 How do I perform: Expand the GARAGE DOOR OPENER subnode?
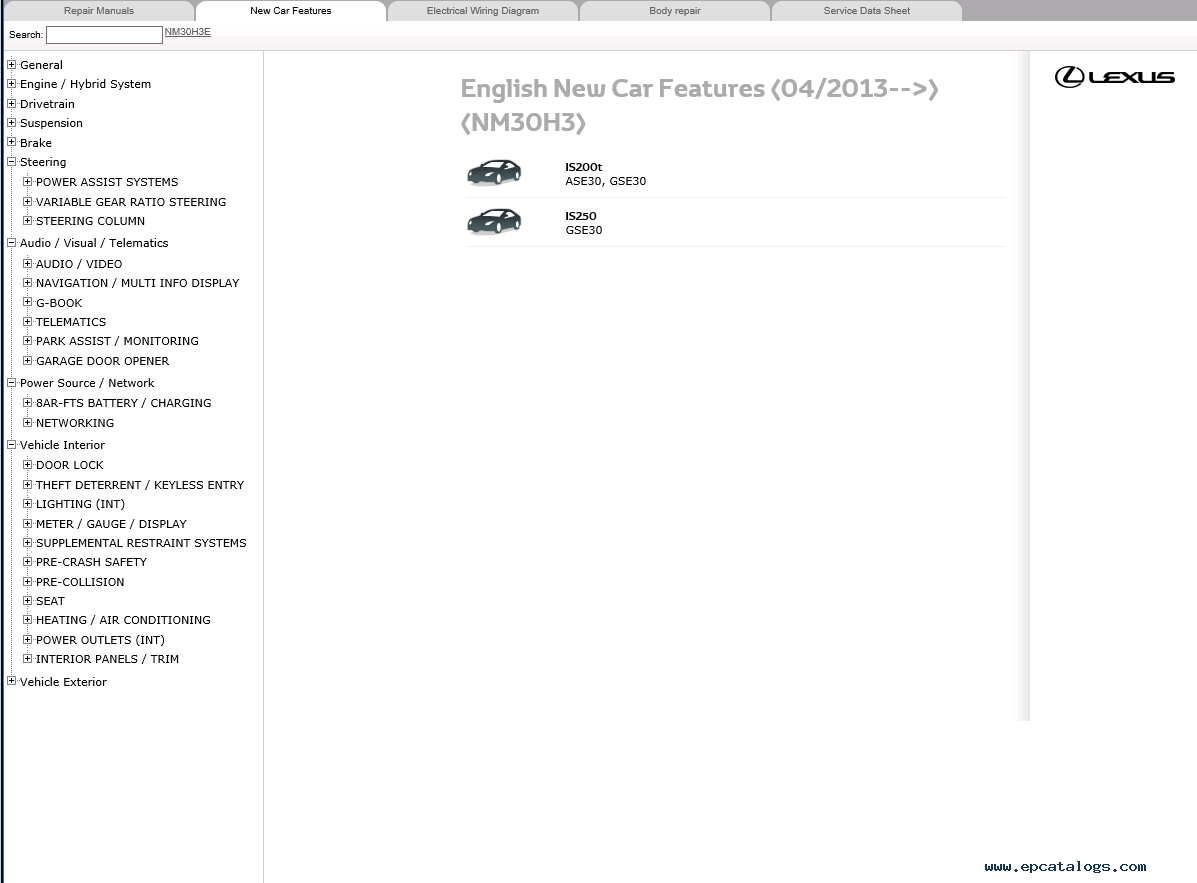tap(27, 360)
